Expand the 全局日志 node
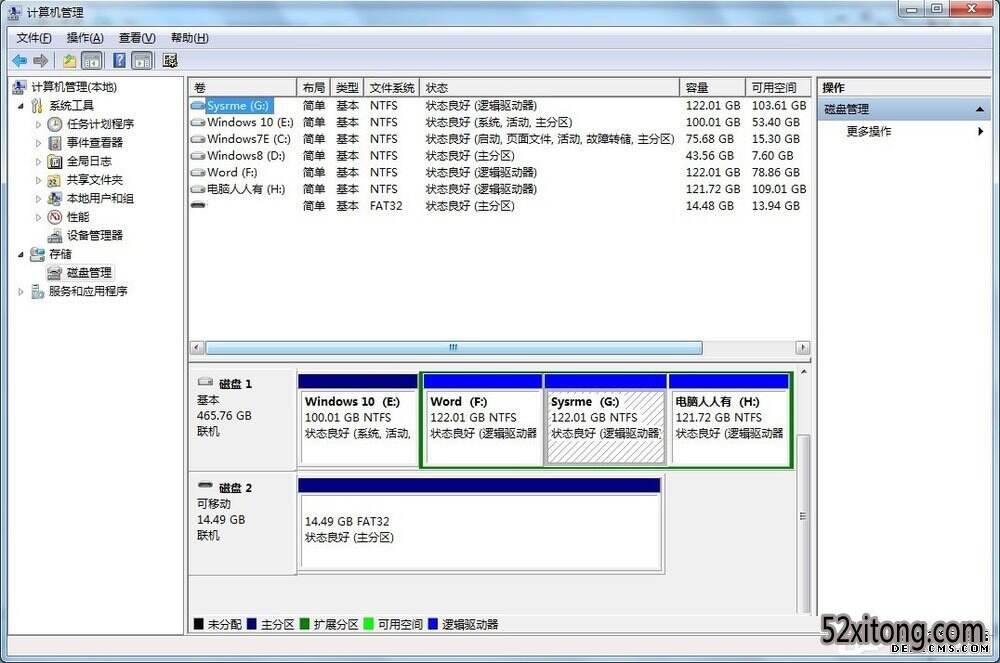This screenshot has width=1000, height=663. [x=38, y=161]
